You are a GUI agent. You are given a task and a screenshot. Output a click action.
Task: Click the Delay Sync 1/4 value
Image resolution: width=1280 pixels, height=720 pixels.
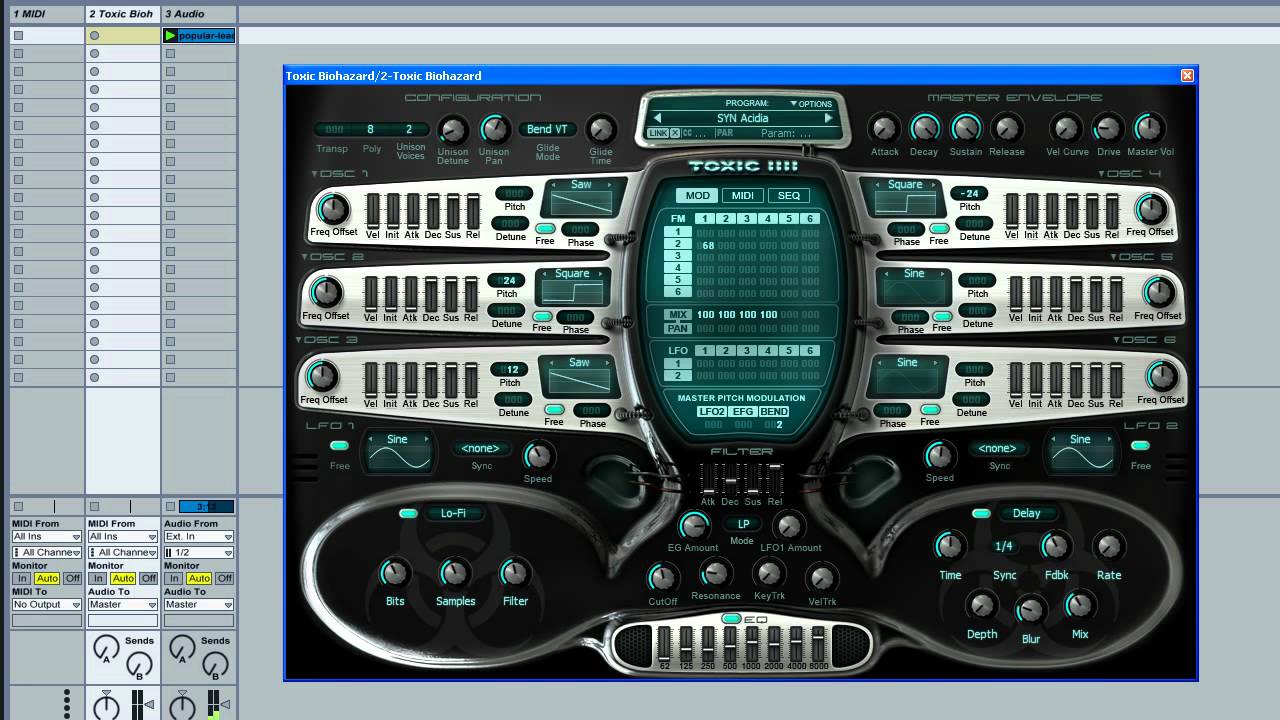[1004, 546]
